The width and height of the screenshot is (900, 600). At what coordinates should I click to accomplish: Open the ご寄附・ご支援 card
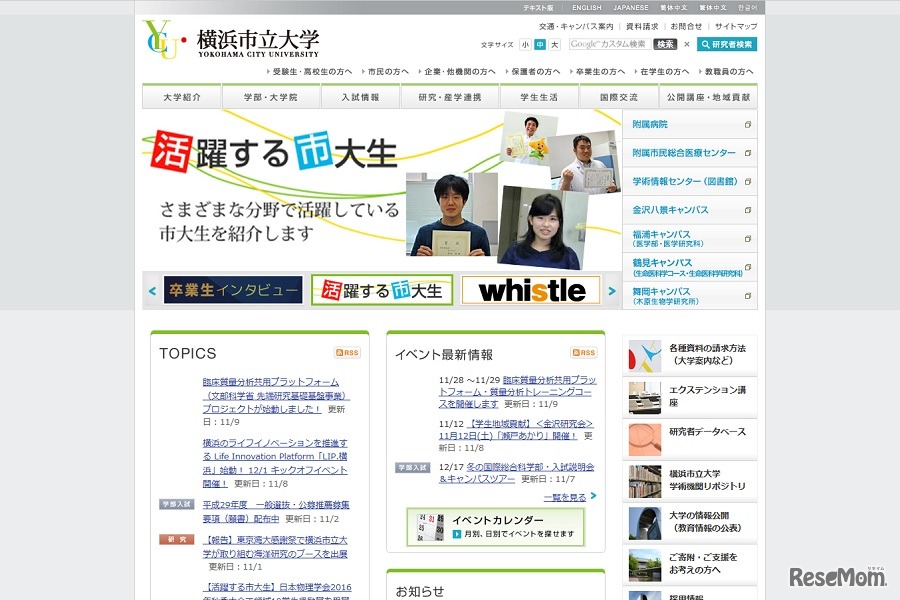click(x=690, y=564)
